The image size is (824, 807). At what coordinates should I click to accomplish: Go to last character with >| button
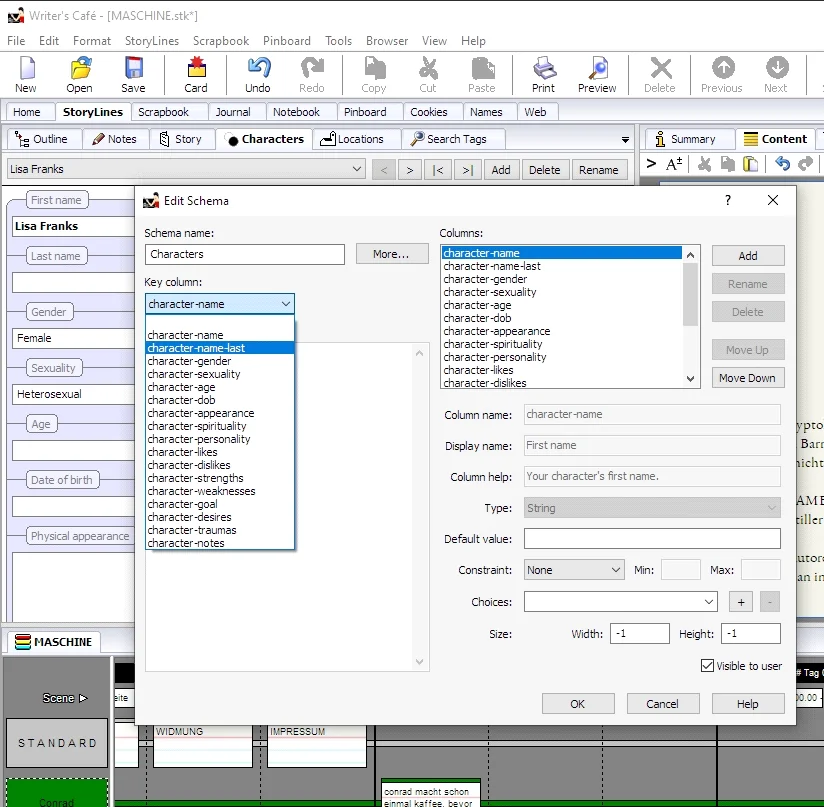[x=468, y=170]
